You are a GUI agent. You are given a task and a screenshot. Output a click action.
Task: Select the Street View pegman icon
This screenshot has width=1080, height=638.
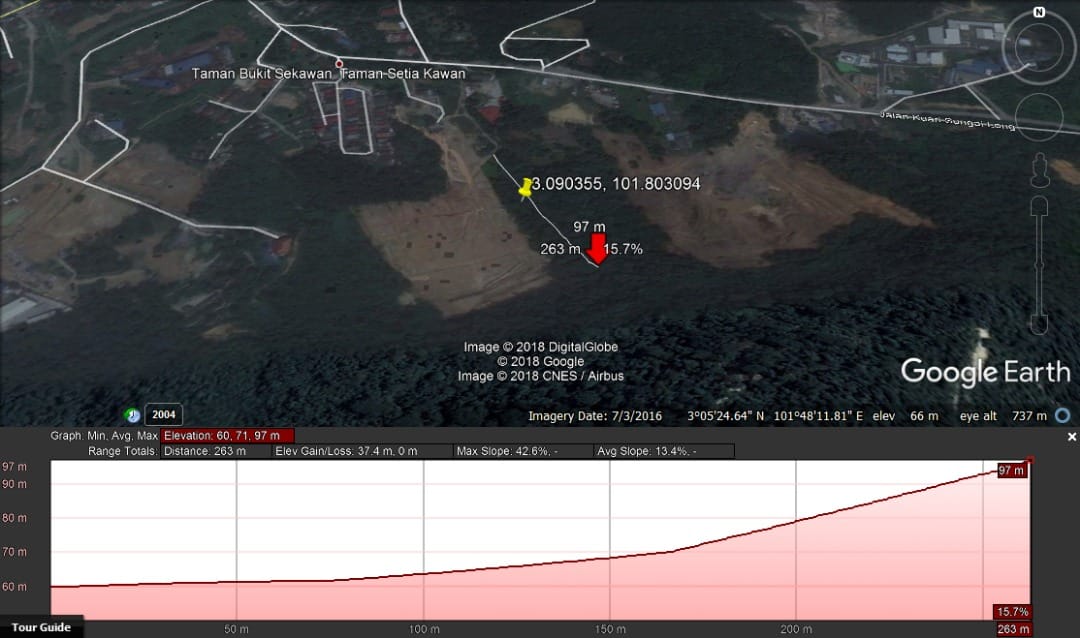tap(1039, 169)
